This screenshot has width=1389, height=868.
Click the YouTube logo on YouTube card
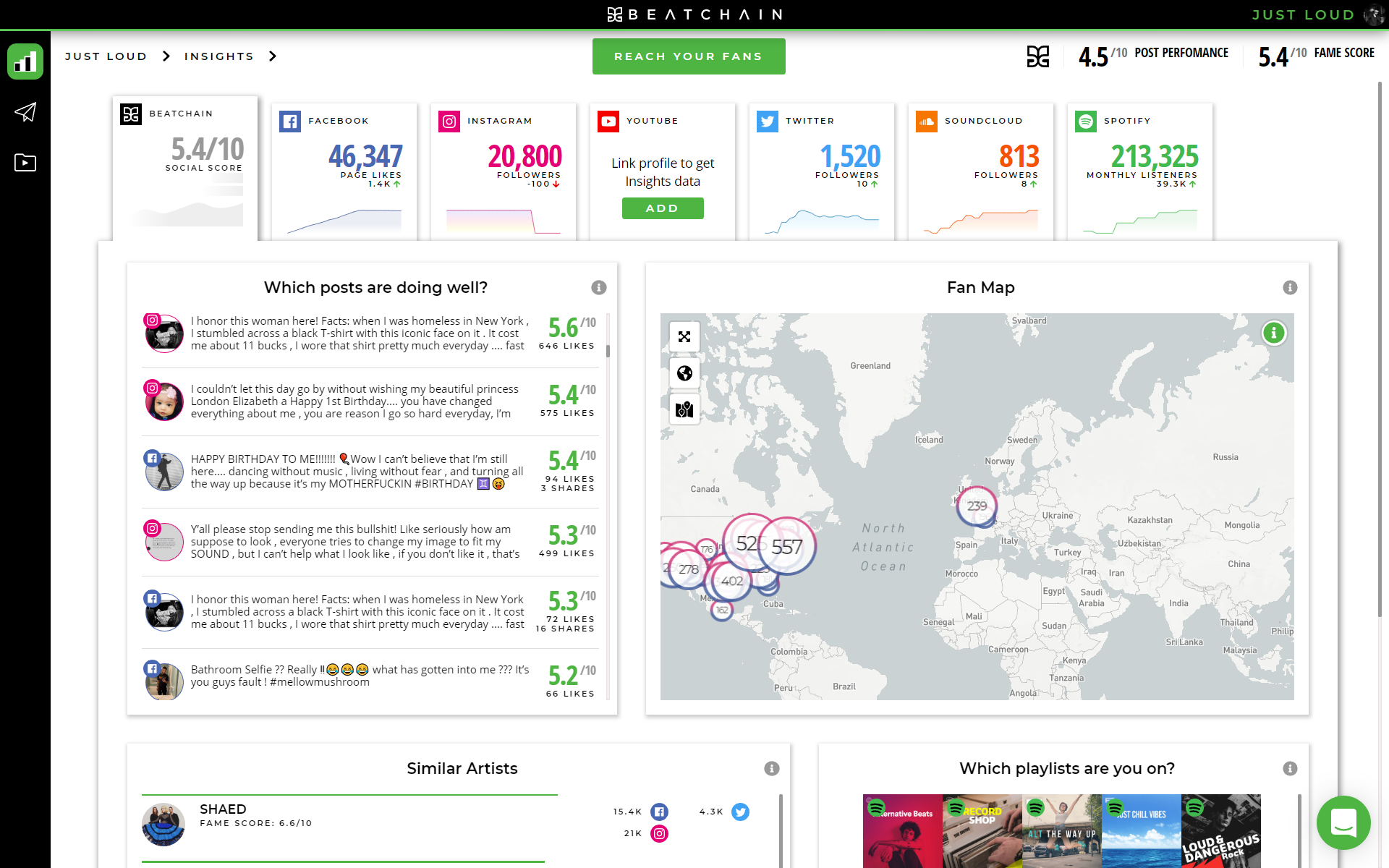point(608,122)
